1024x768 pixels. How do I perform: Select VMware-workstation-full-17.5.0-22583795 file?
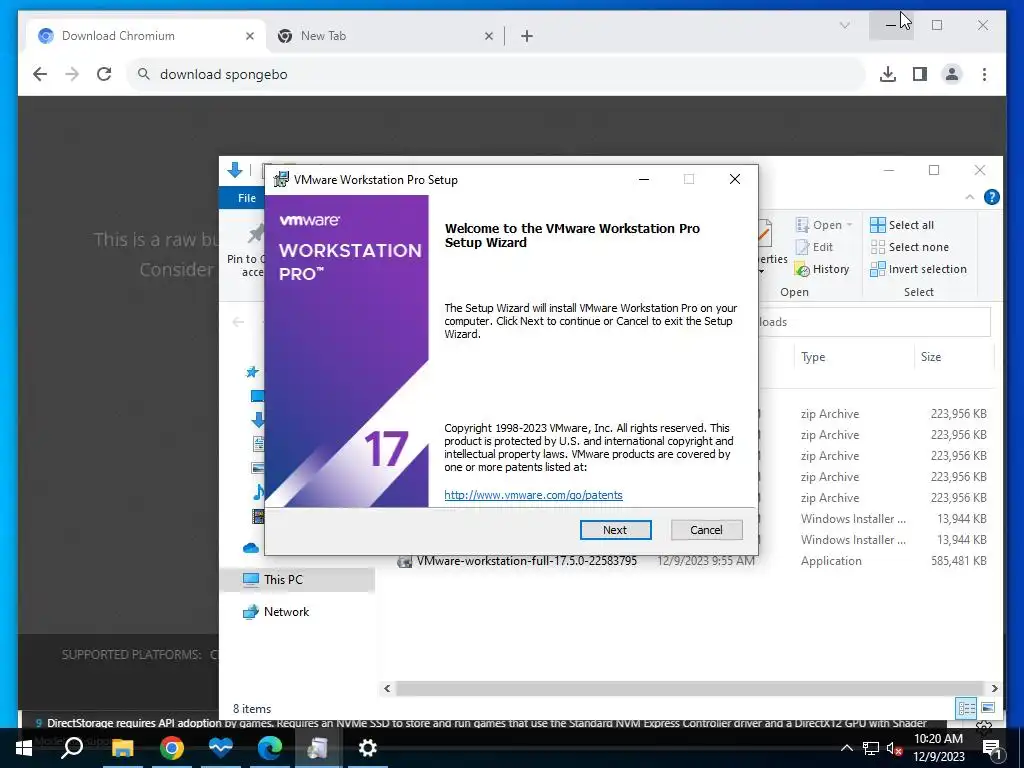point(526,560)
